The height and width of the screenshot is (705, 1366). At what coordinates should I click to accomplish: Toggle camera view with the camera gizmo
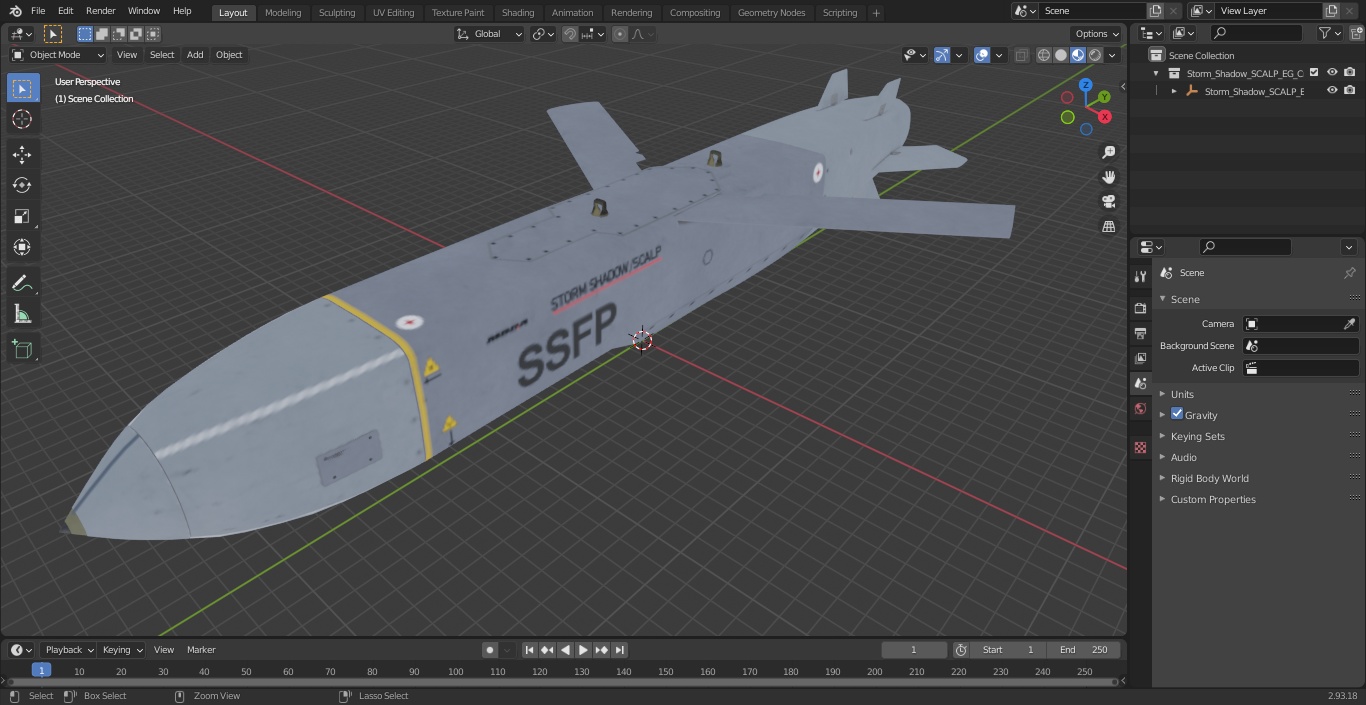click(1108, 202)
